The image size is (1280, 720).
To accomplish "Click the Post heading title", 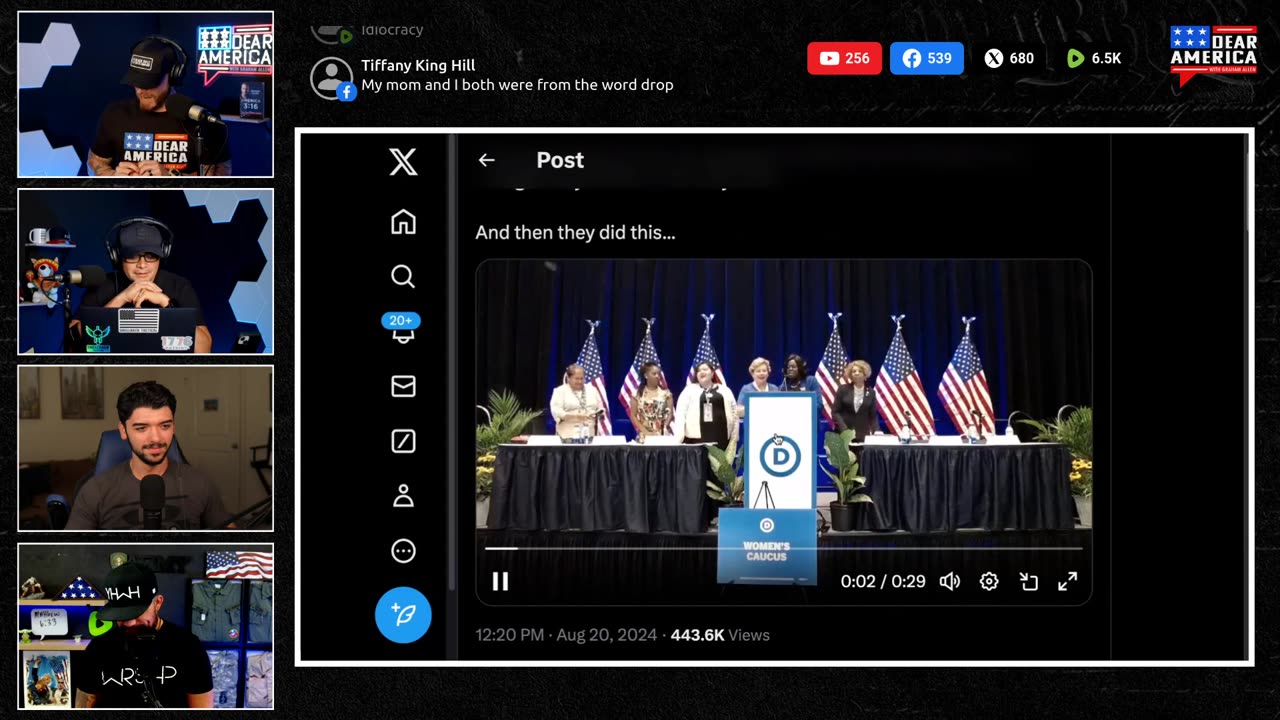I will point(560,160).
